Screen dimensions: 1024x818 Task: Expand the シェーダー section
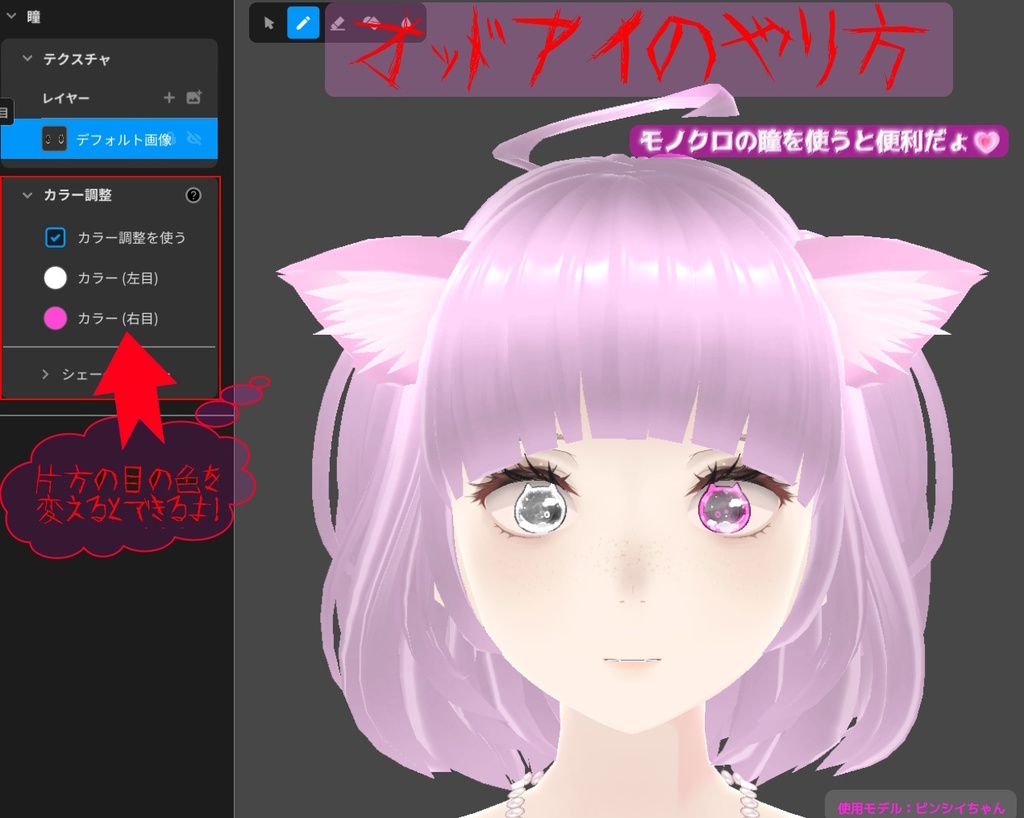click(x=44, y=374)
